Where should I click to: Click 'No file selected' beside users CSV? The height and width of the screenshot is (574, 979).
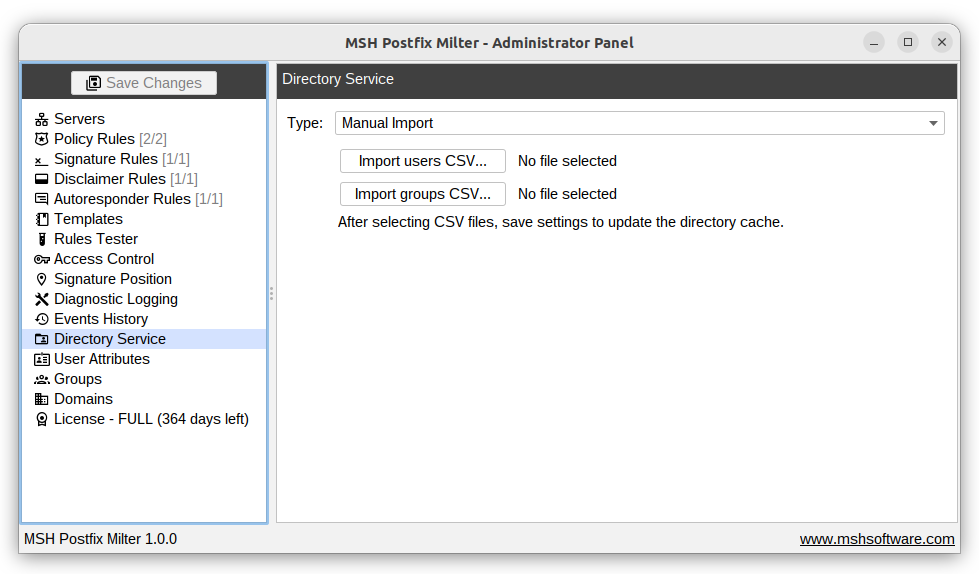567,161
